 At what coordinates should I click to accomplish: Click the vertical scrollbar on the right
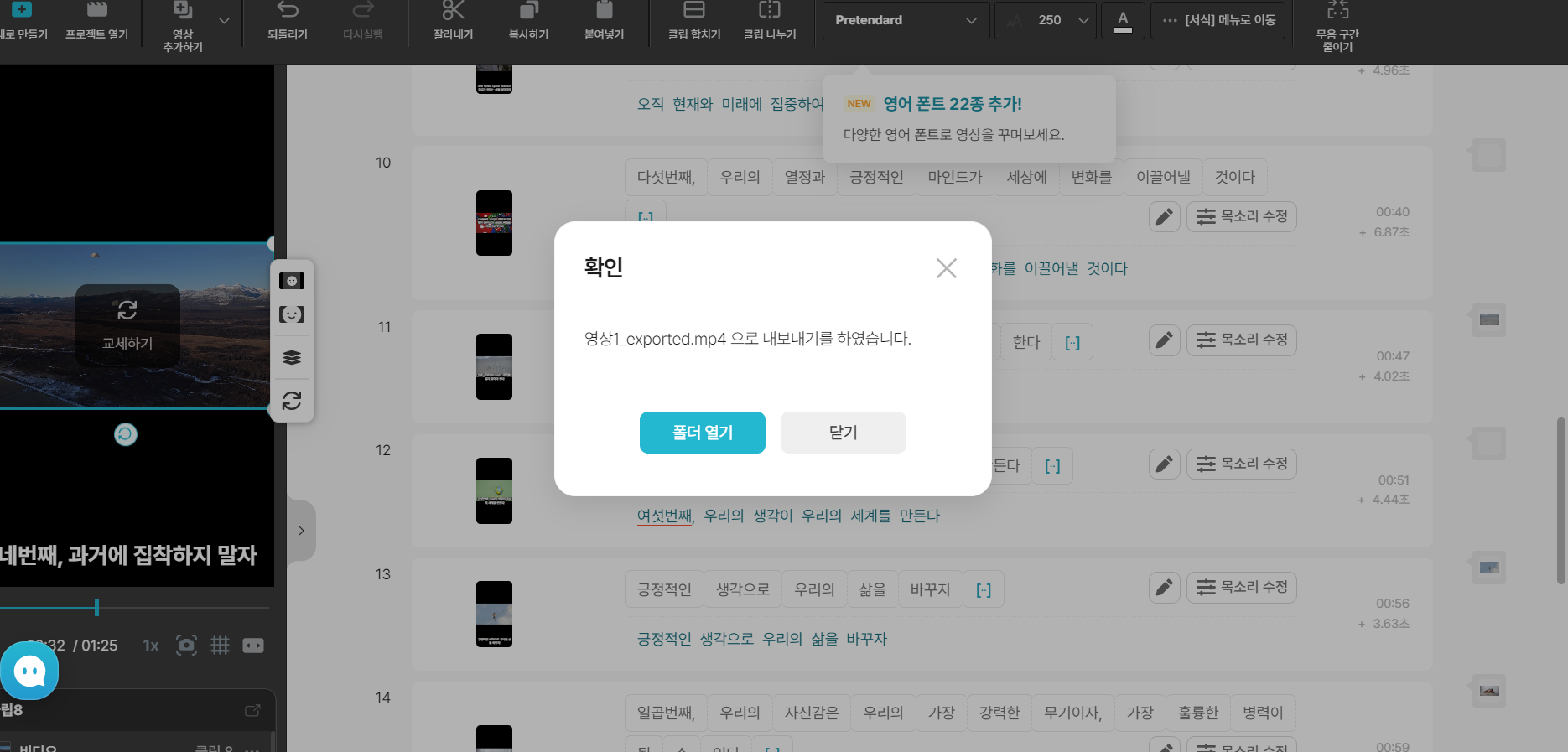[1560, 500]
